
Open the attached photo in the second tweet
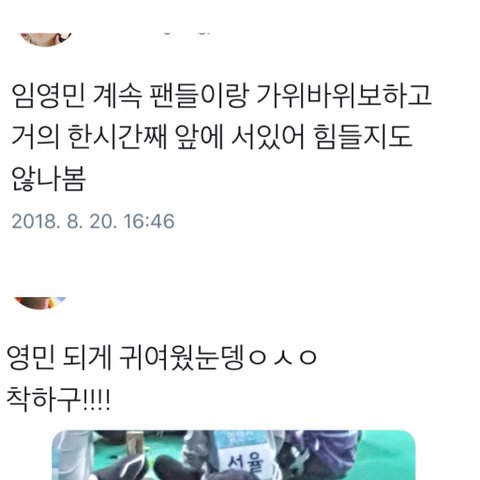click(234, 455)
